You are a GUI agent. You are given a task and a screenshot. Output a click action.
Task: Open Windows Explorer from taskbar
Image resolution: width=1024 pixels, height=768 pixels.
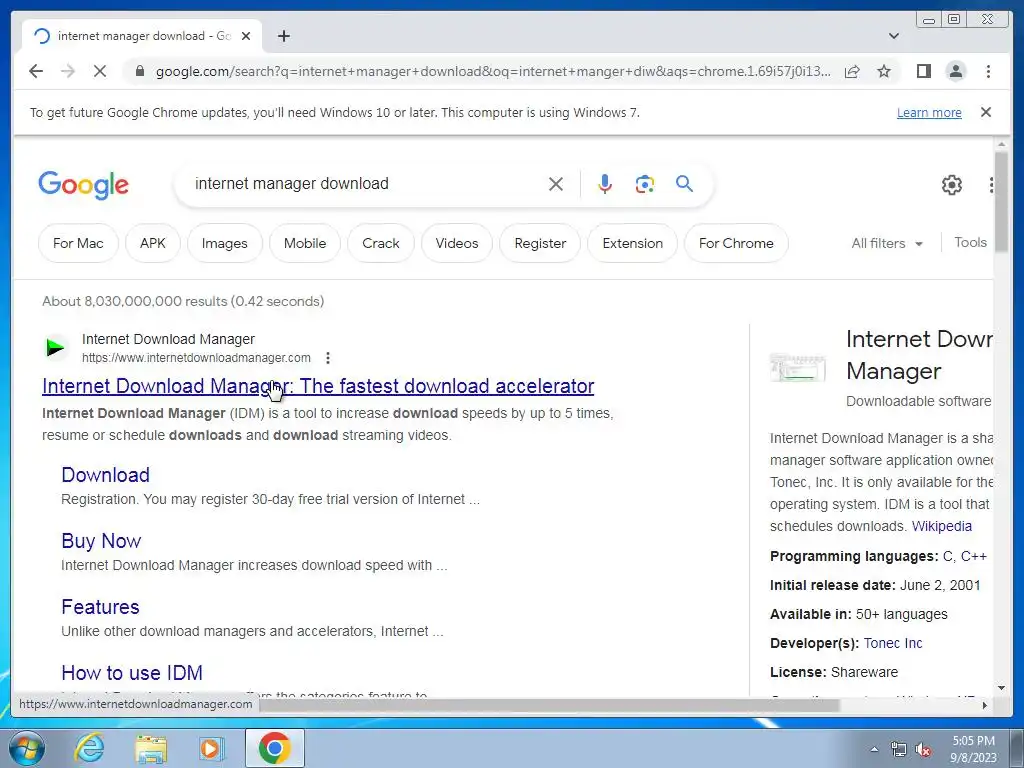coord(151,749)
